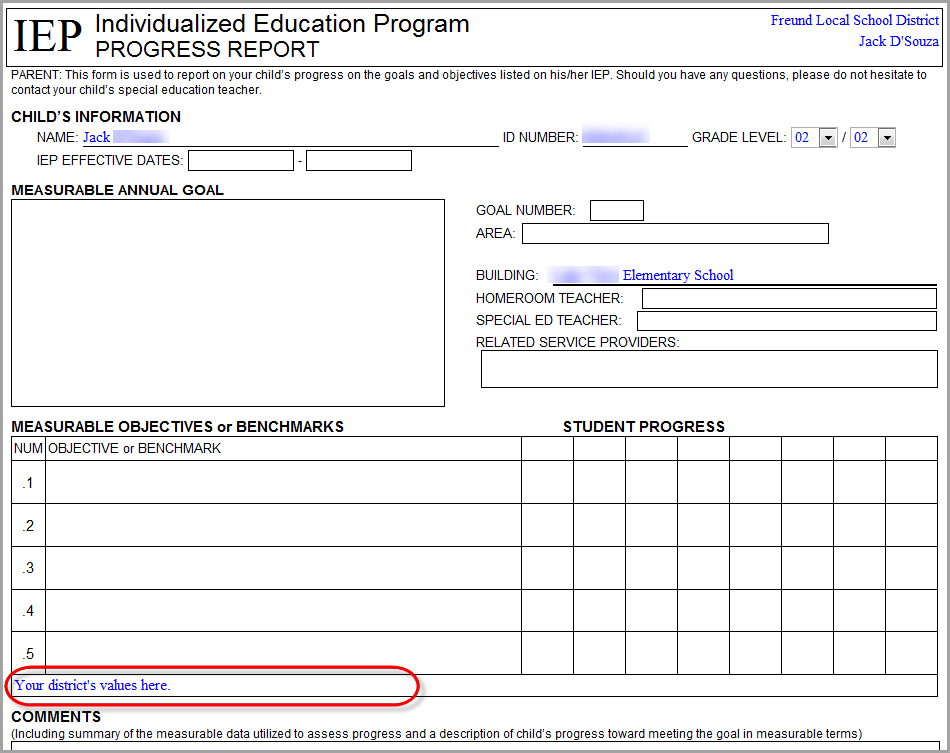Click 'Your district's values here.' text
Screen dimensions: 950x753
(x=93, y=686)
